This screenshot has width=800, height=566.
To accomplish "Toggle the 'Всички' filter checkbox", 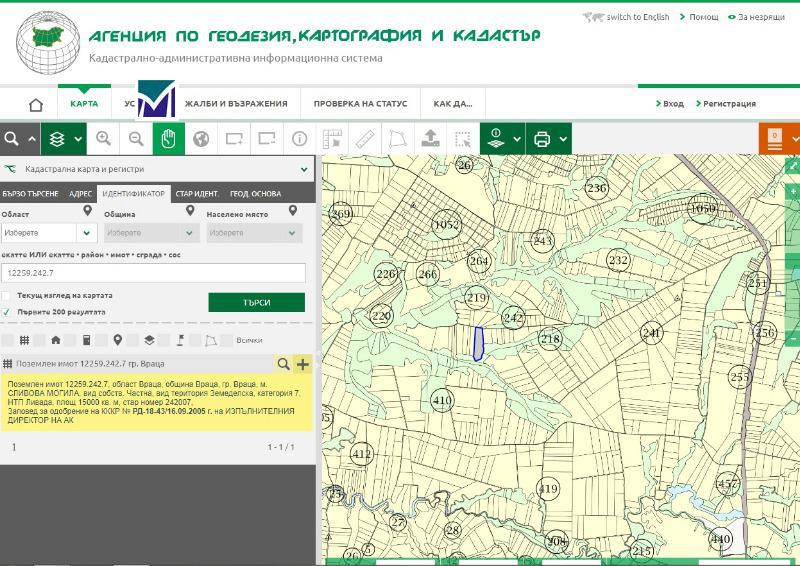I will point(227,341).
